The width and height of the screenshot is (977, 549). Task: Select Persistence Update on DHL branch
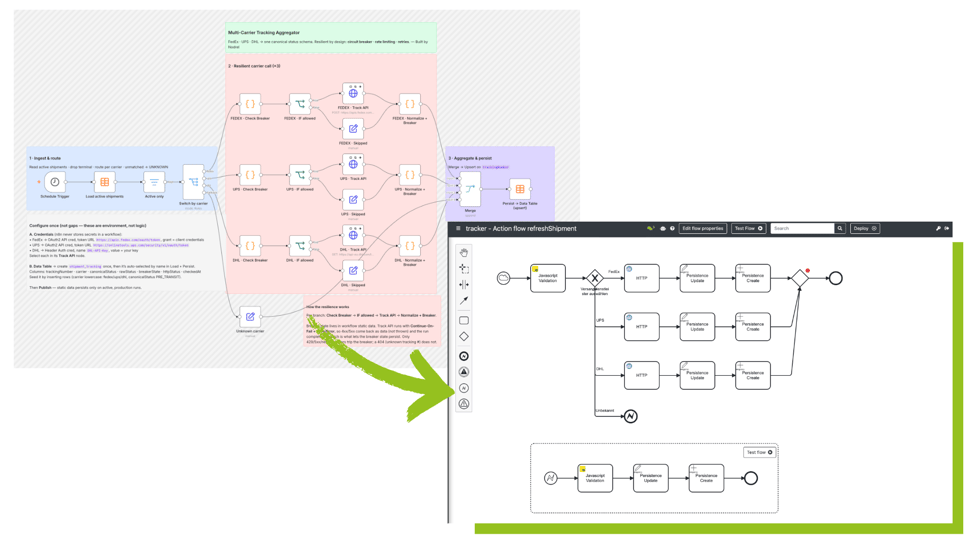click(x=697, y=375)
